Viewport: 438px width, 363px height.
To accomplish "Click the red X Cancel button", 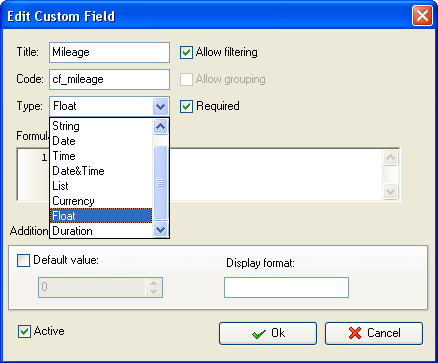I will [374, 333].
